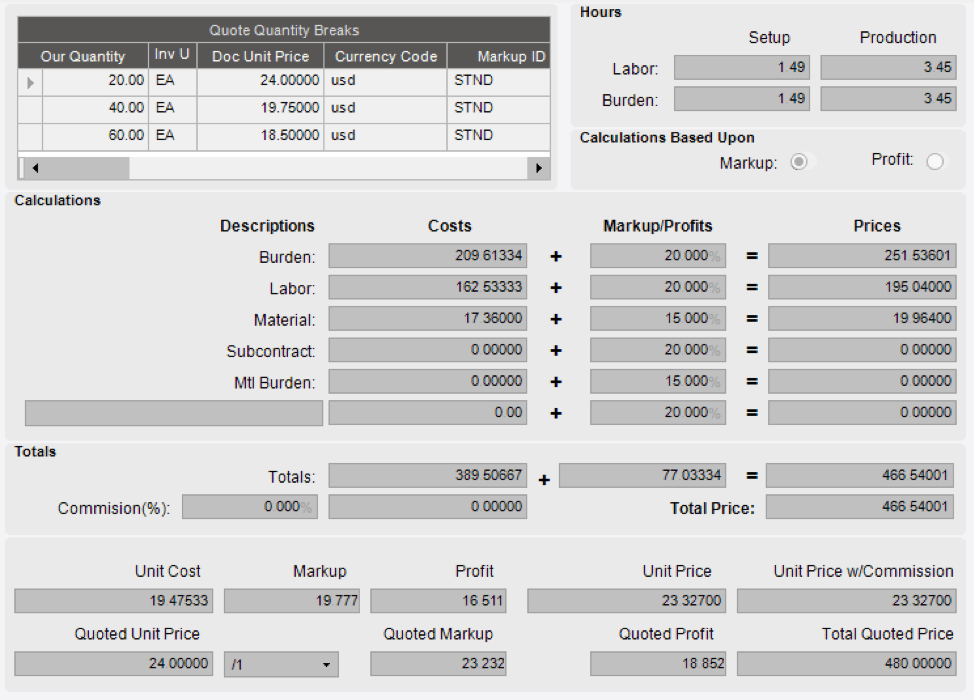This screenshot has width=974, height=700.
Task: Click the Our Quantity column header
Action: pos(83,56)
